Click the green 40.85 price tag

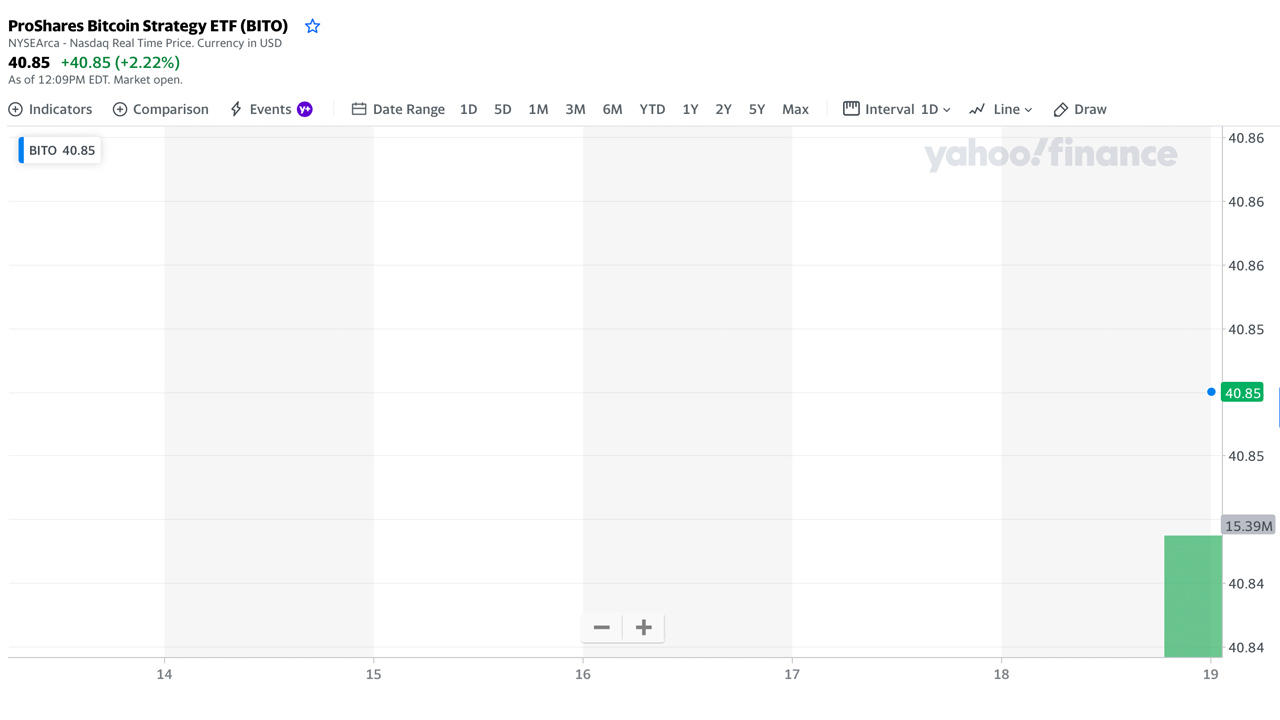click(1242, 393)
